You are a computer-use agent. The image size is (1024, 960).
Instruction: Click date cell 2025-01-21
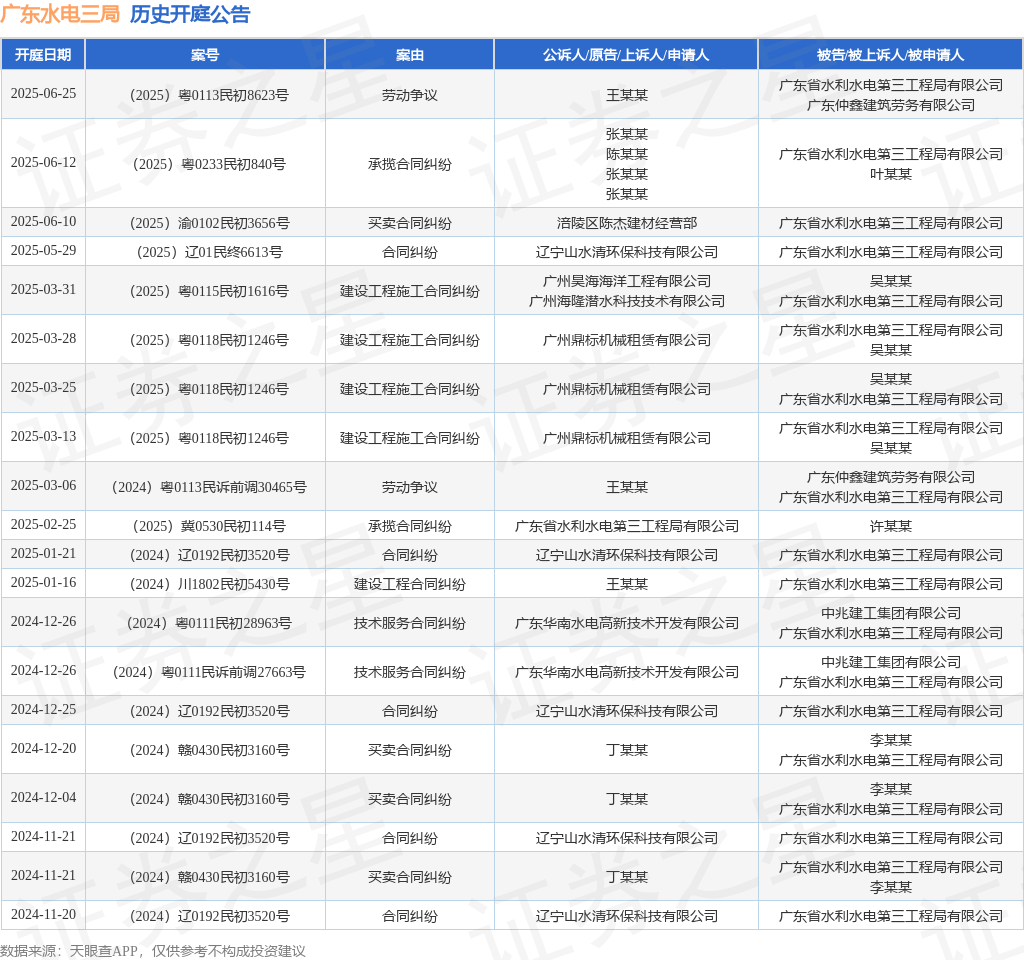point(43,554)
